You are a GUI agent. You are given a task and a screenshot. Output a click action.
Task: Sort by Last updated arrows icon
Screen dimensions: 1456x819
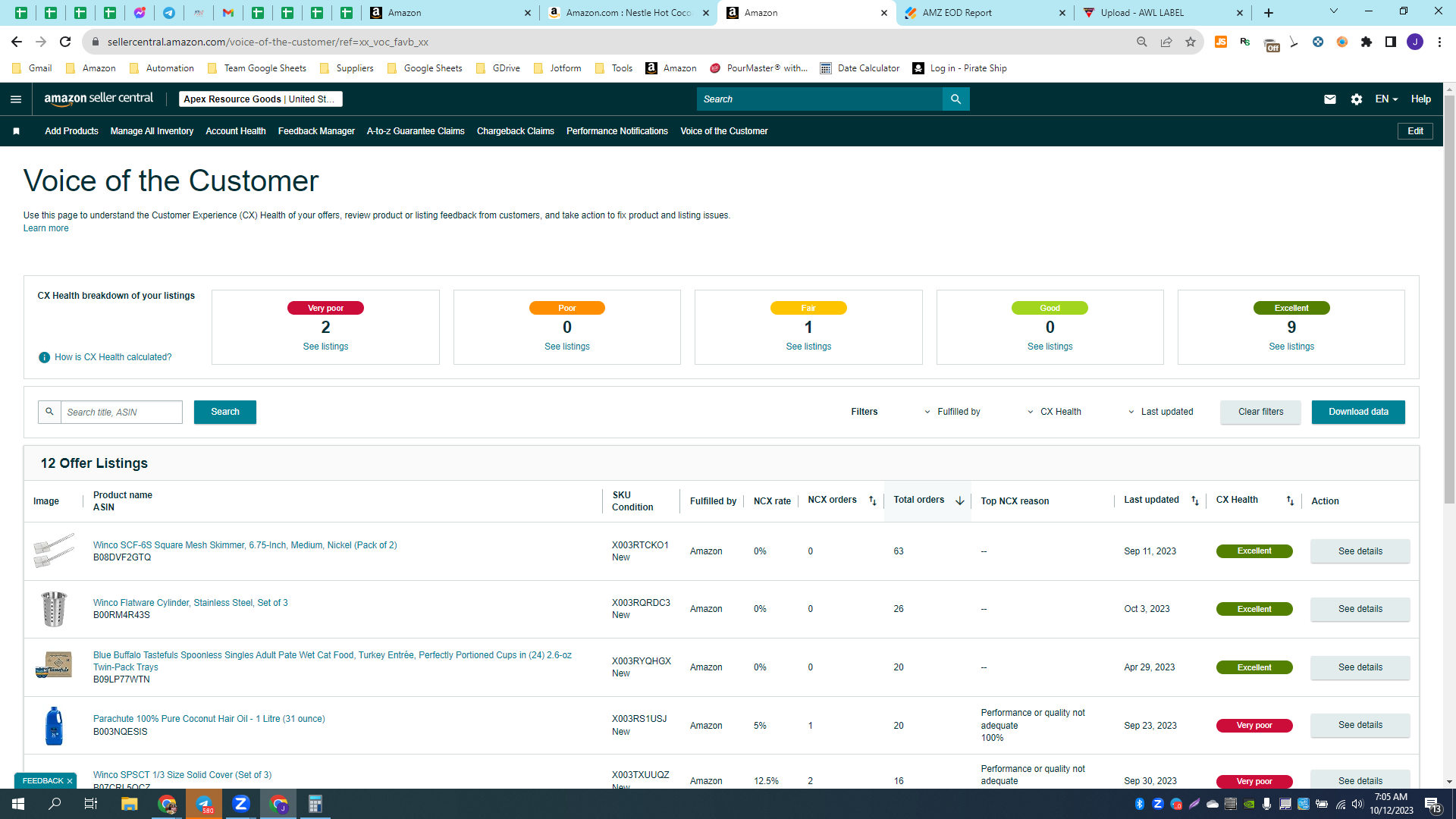pyautogui.click(x=1195, y=500)
